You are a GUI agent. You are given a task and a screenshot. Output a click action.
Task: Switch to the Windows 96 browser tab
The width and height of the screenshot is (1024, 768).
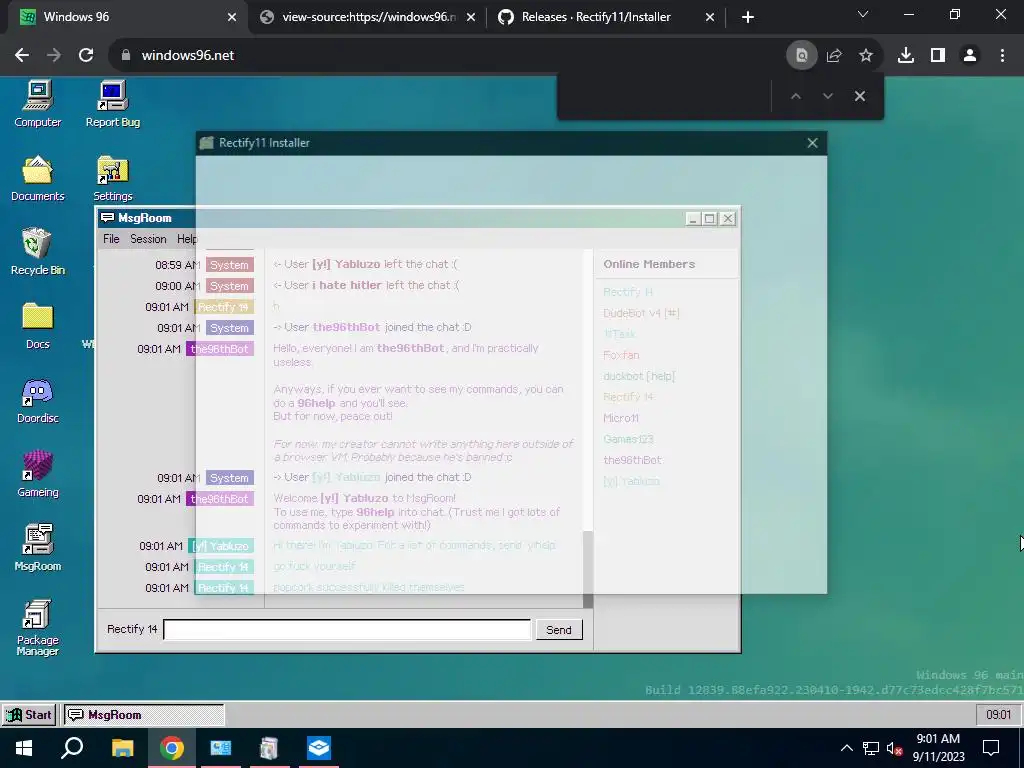click(x=124, y=17)
